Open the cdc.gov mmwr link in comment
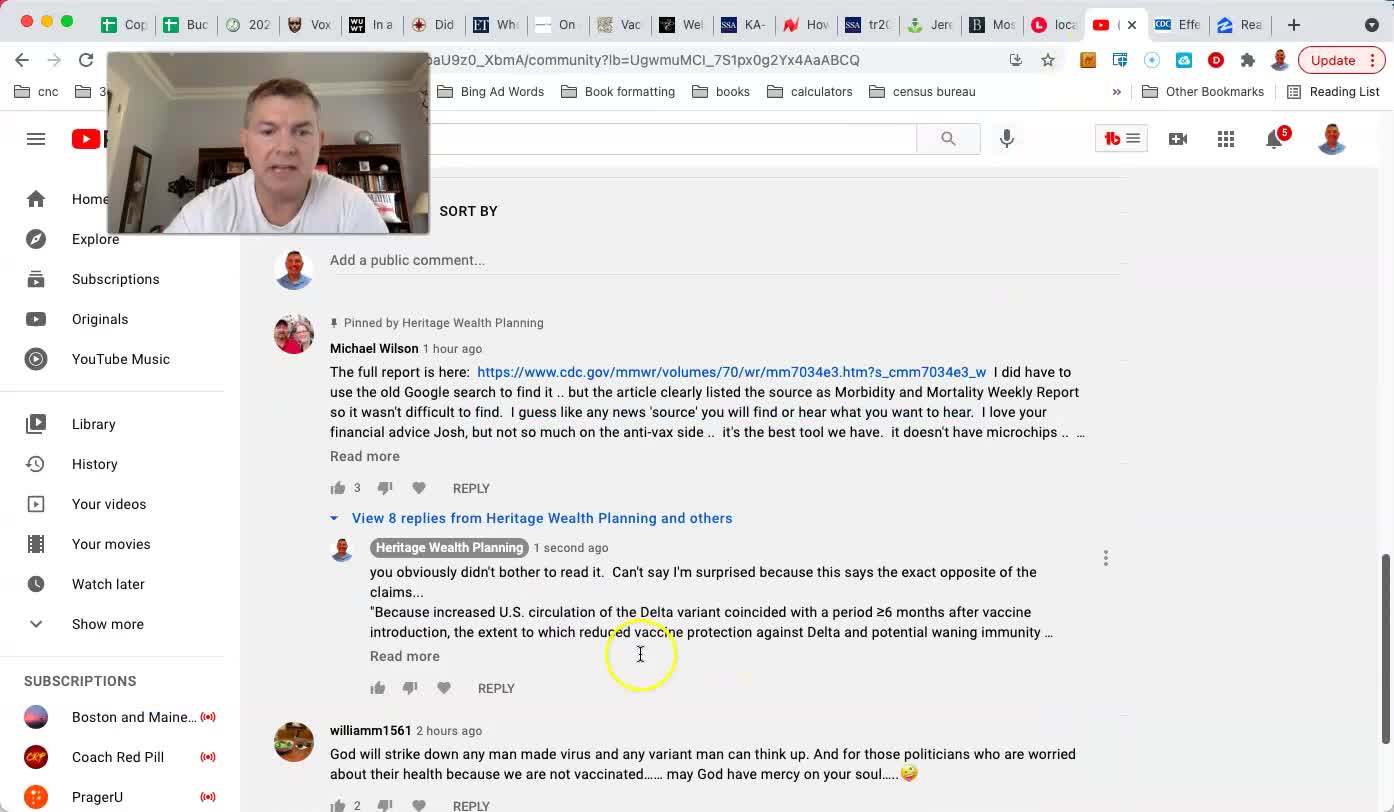This screenshot has height=812, width=1394. click(x=731, y=372)
